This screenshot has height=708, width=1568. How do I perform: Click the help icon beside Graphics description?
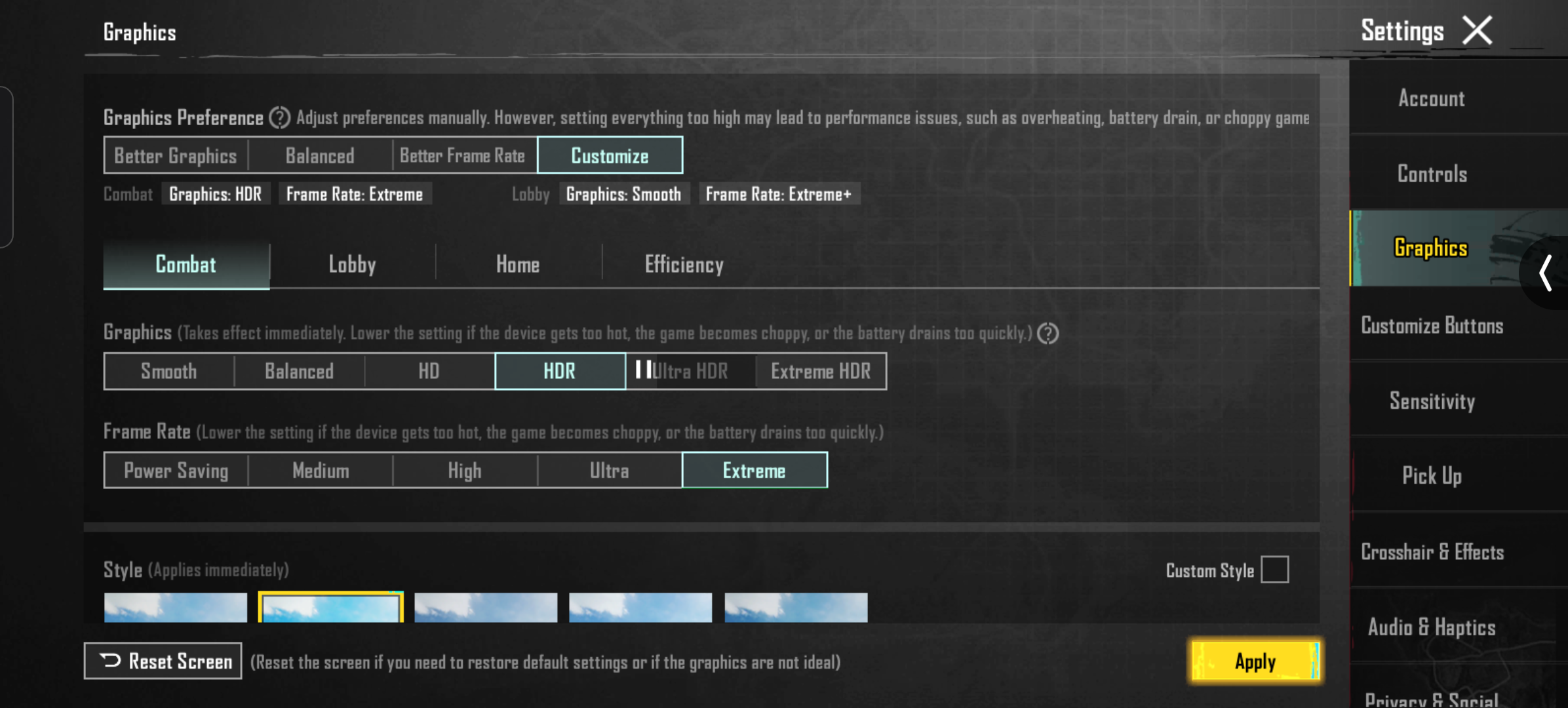click(x=1048, y=334)
